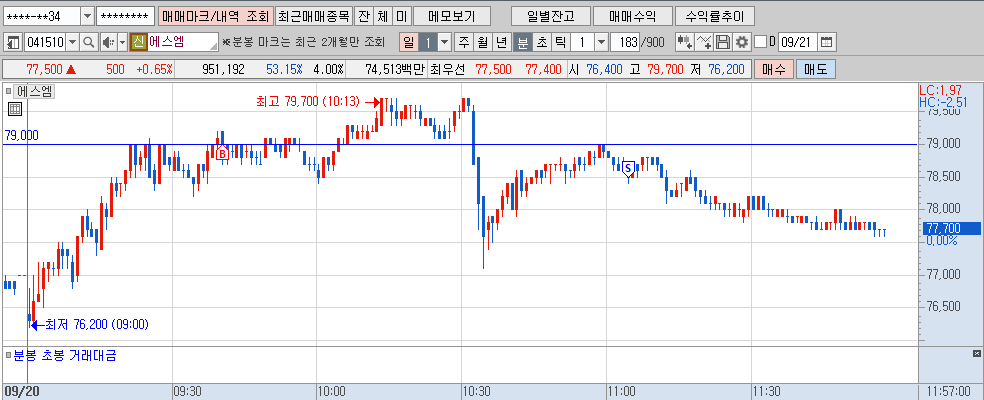Click the 최저 76,200 (09:00) low label
The width and height of the screenshot is (984, 400).
tap(97, 325)
